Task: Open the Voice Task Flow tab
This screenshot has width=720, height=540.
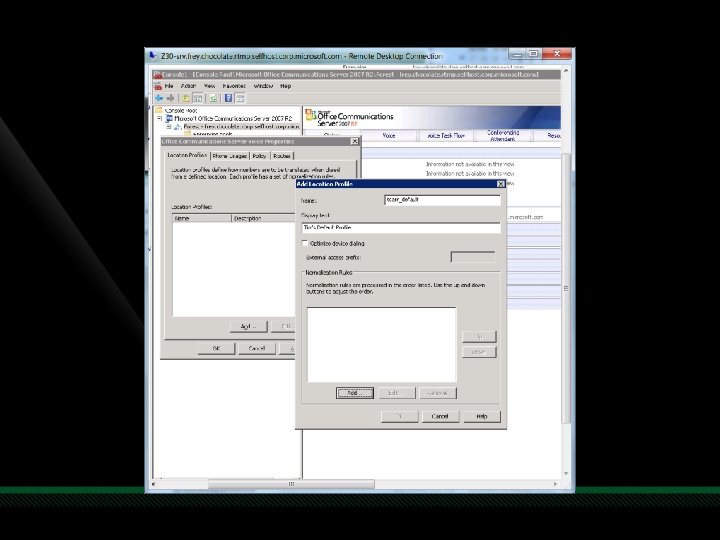Action: (446, 135)
